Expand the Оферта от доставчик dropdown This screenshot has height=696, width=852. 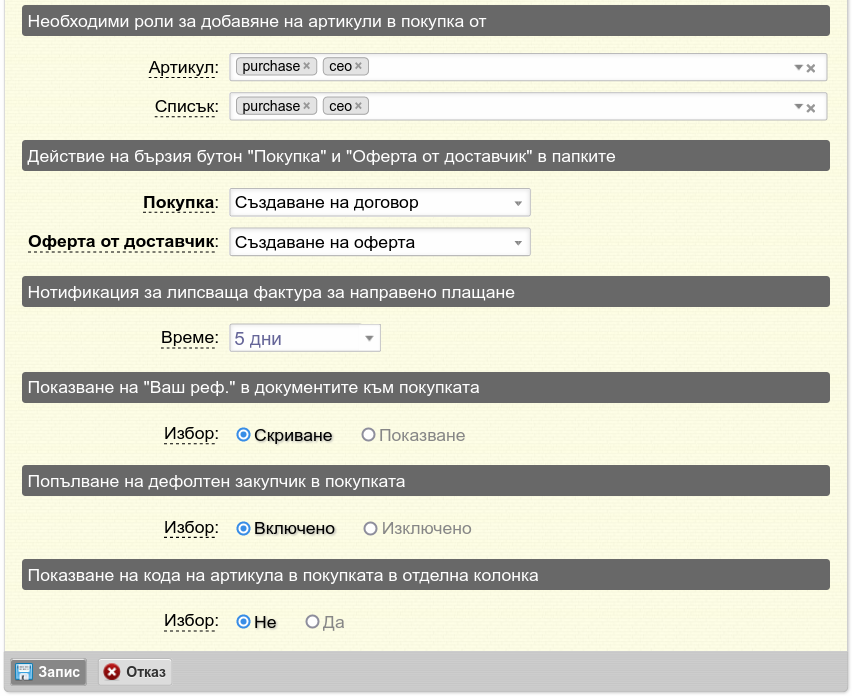[380, 242]
